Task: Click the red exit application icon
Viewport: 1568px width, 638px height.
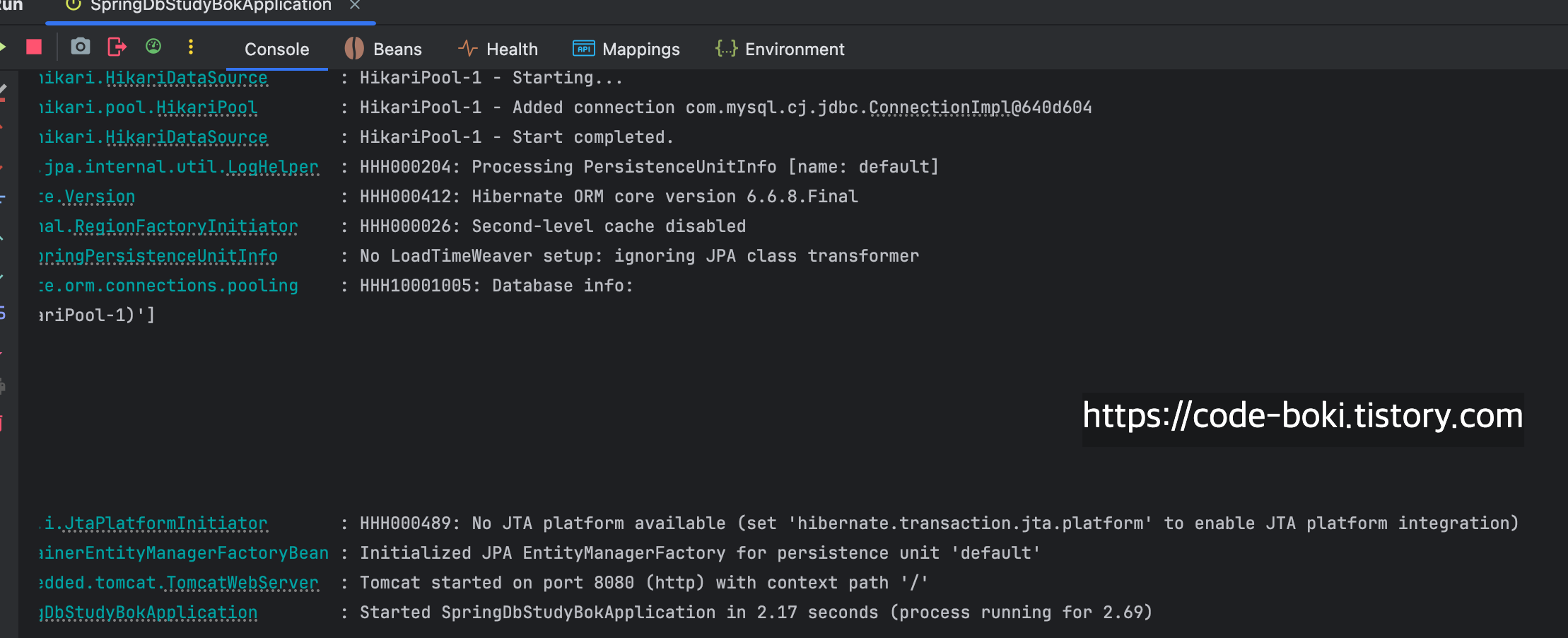Action: coord(117,47)
